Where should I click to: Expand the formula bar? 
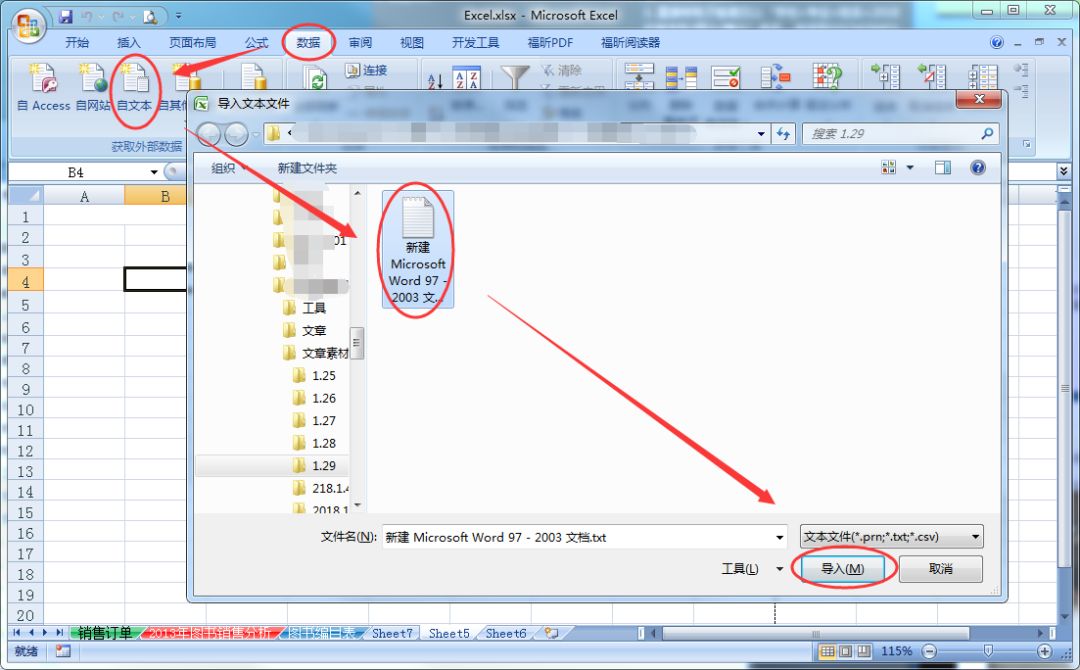pyautogui.click(x=1064, y=171)
